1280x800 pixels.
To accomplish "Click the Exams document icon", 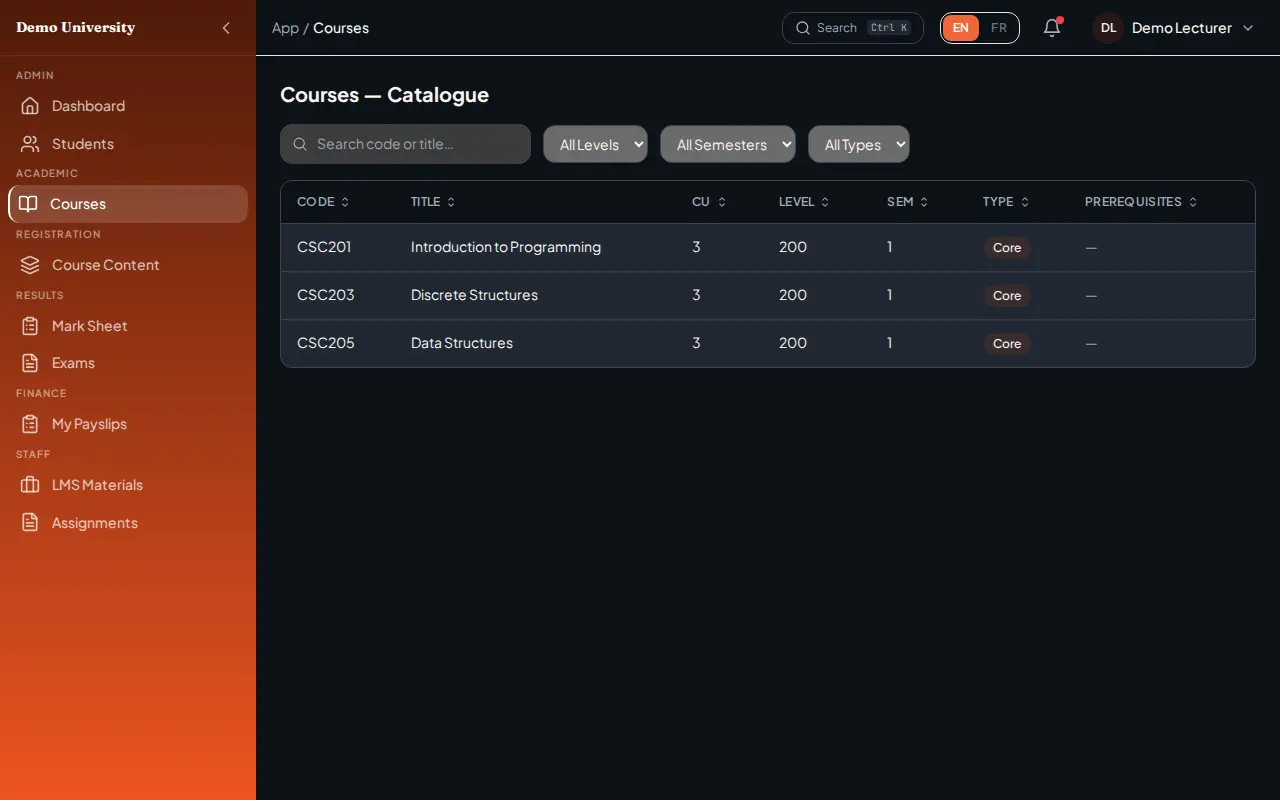I will pyautogui.click(x=30, y=363).
